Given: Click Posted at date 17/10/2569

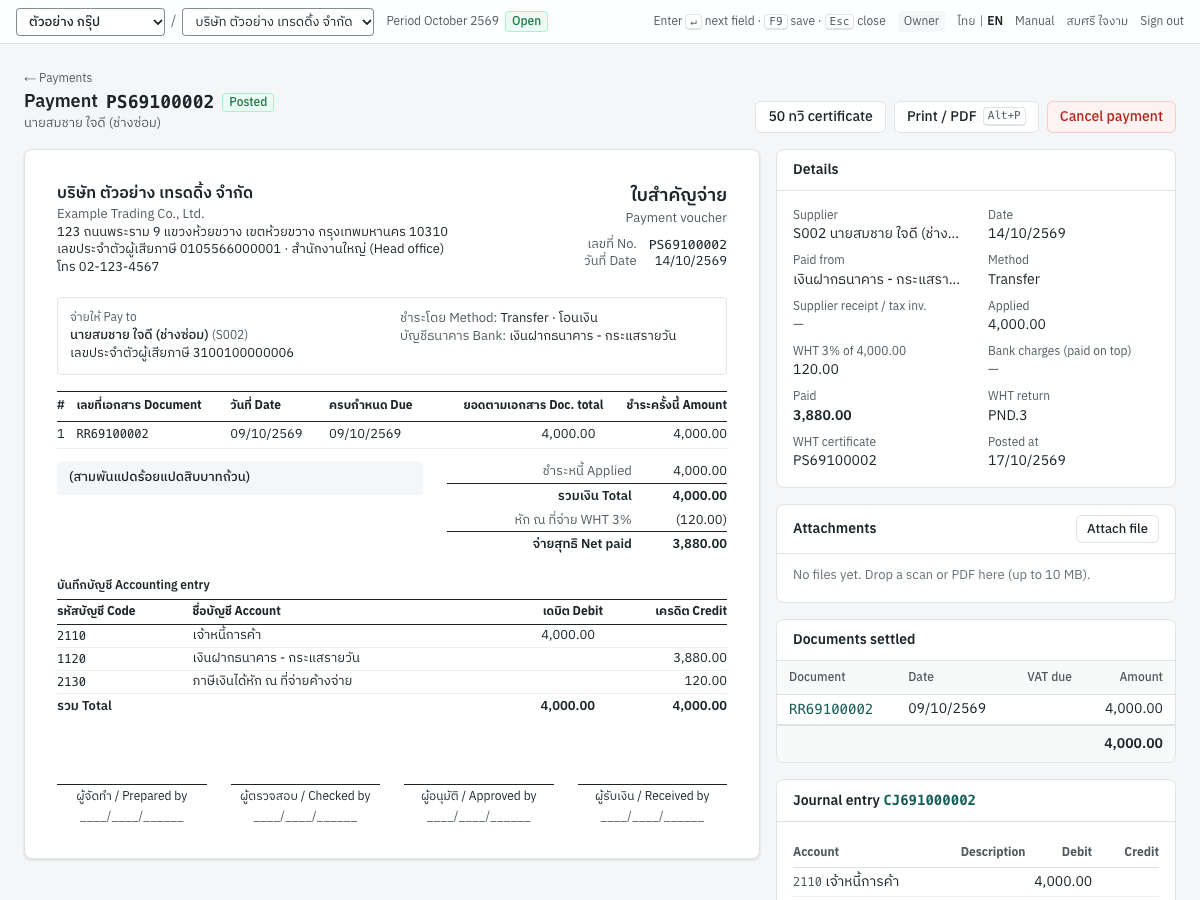Looking at the screenshot, I should tap(1027, 461).
